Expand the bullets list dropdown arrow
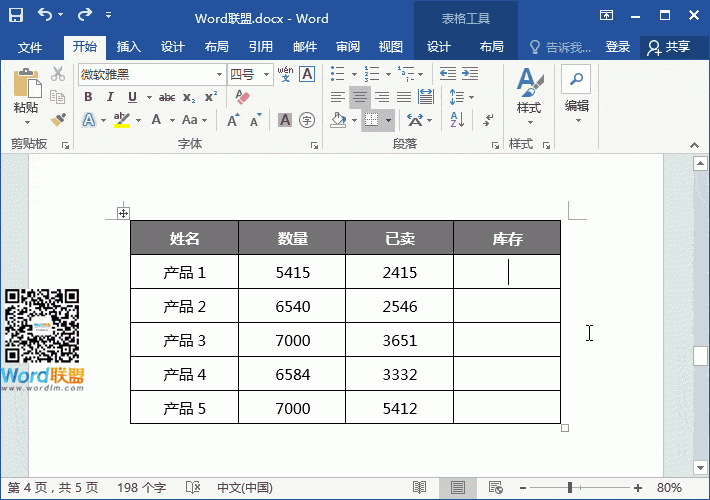Viewport: 710px width, 500px height. 355,74
